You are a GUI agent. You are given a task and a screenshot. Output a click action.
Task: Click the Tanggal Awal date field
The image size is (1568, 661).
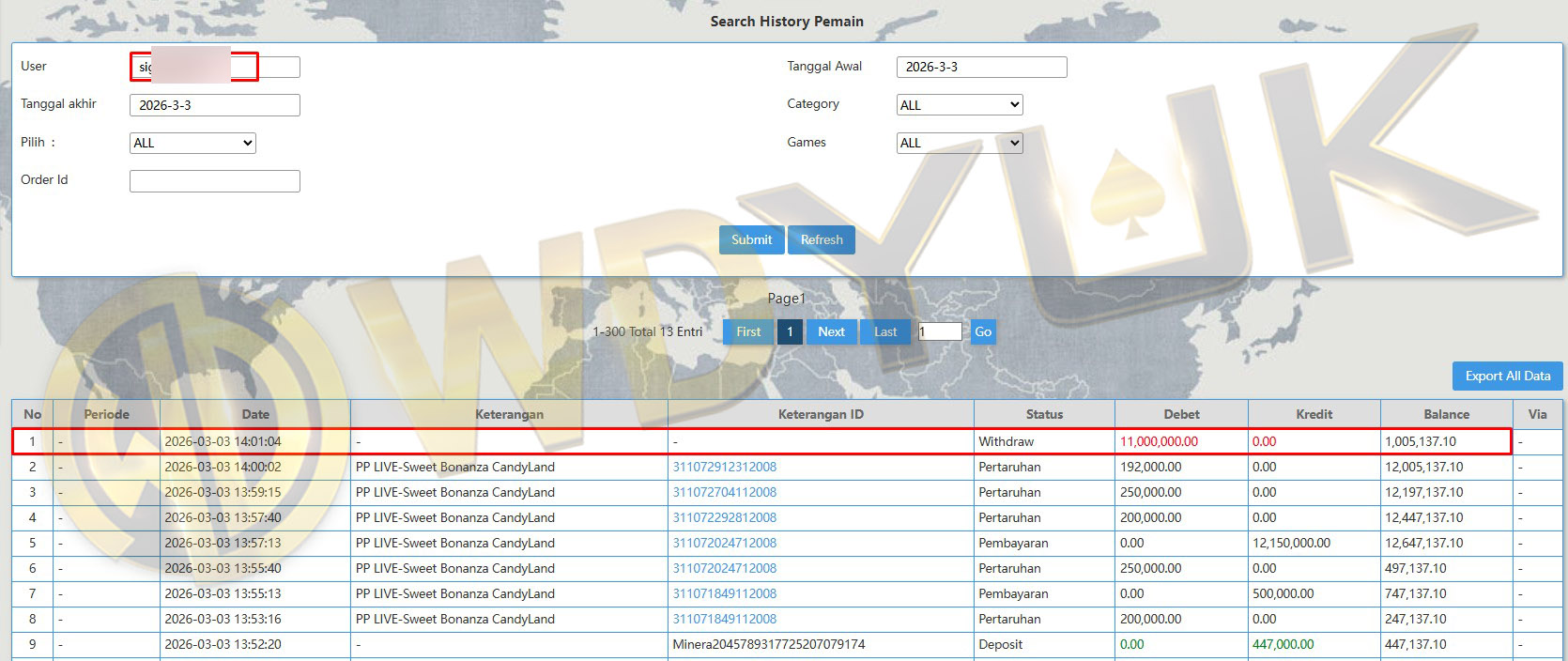981,67
